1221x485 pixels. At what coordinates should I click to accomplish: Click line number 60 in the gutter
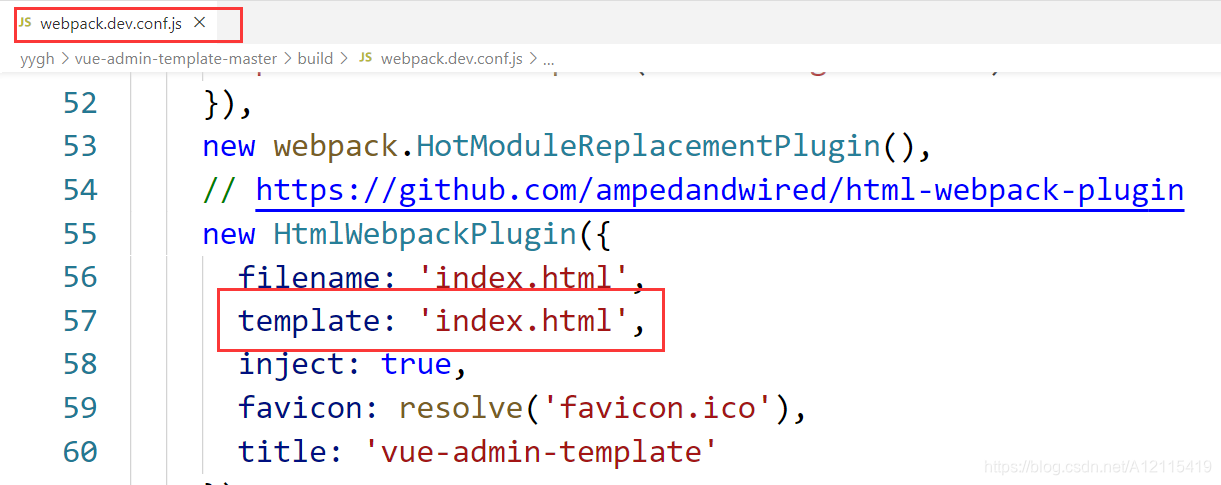80,451
